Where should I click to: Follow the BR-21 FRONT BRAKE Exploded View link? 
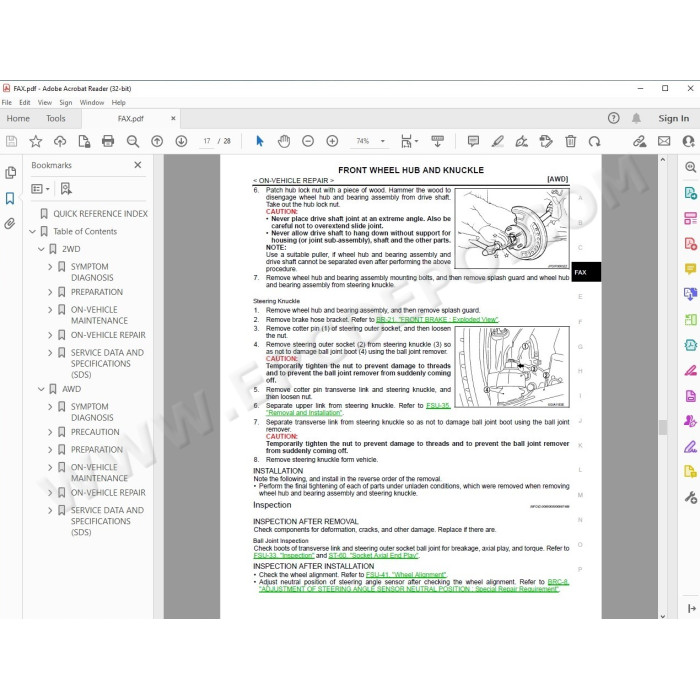click(437, 320)
